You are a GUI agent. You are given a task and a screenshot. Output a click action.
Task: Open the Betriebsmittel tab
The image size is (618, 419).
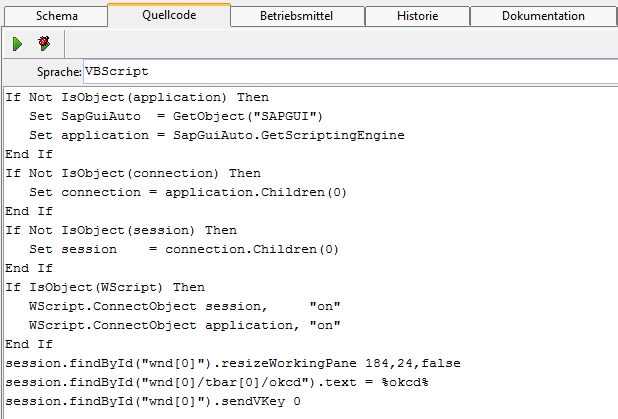click(x=298, y=16)
